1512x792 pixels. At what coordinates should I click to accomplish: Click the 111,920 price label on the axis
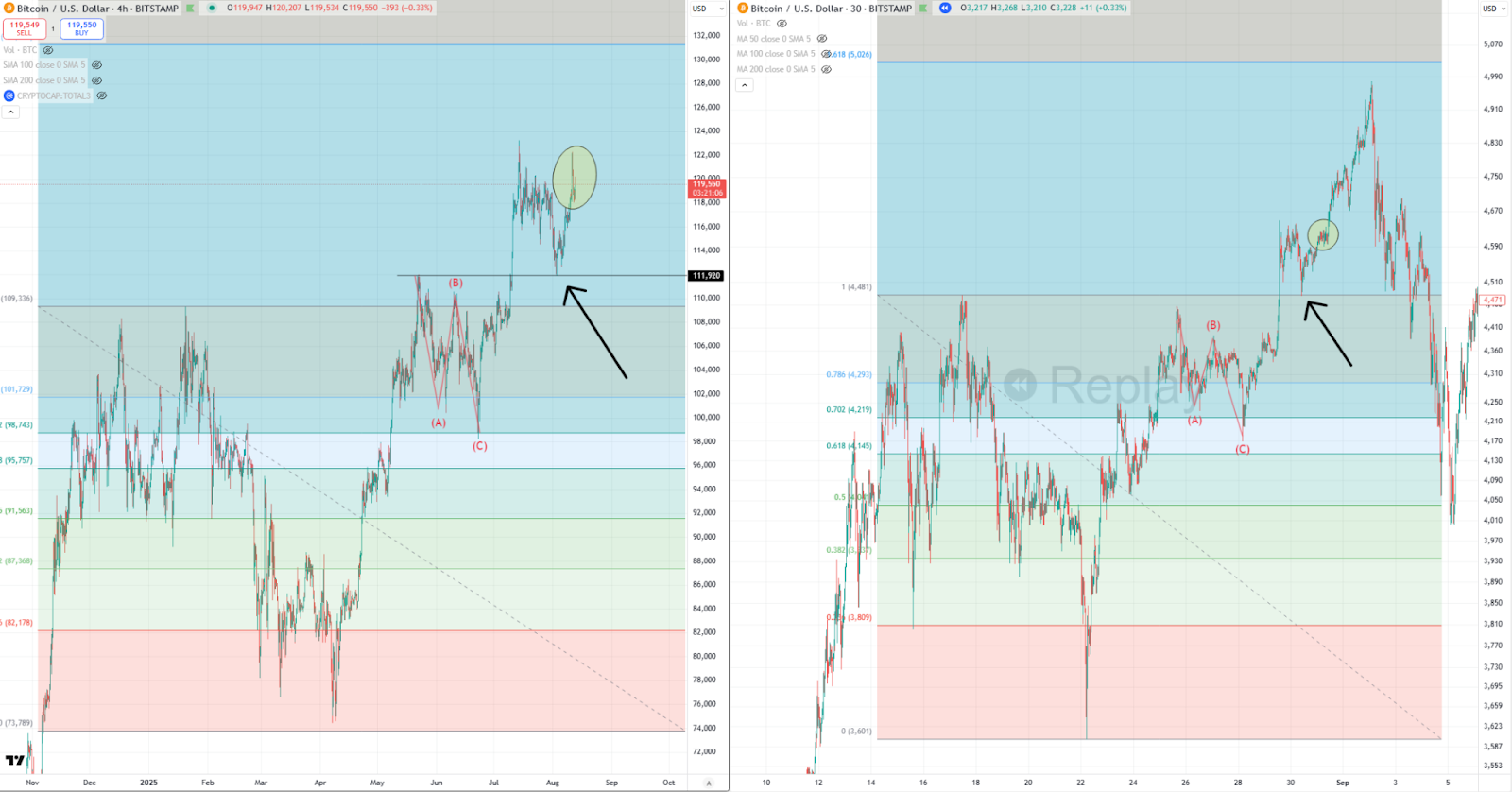pos(706,276)
